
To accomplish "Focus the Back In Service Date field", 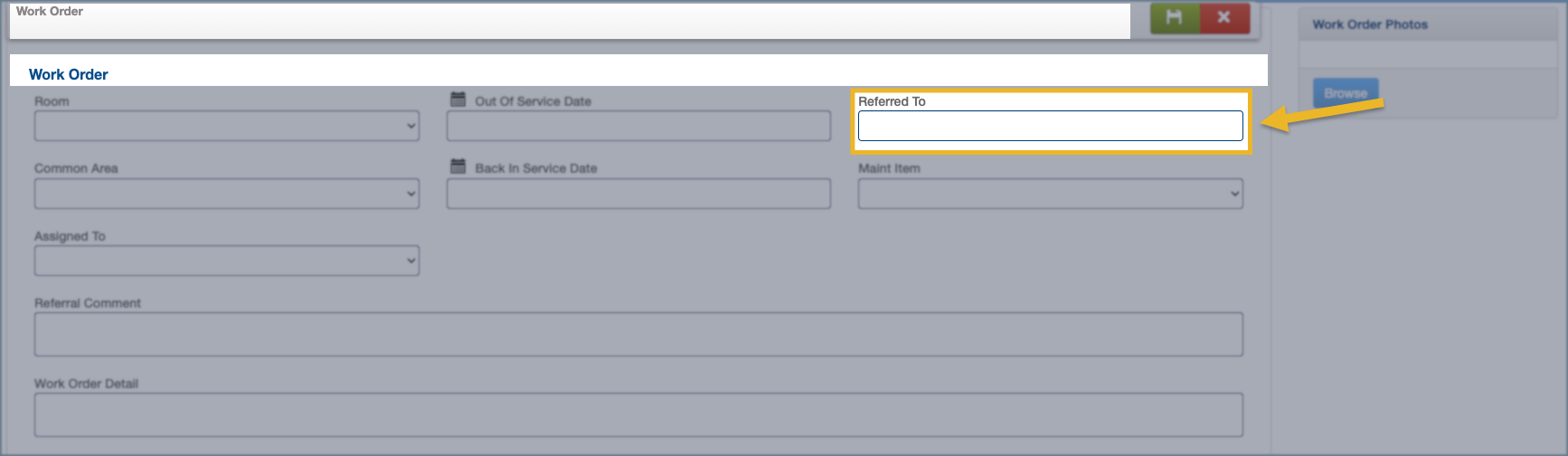I will pos(638,194).
